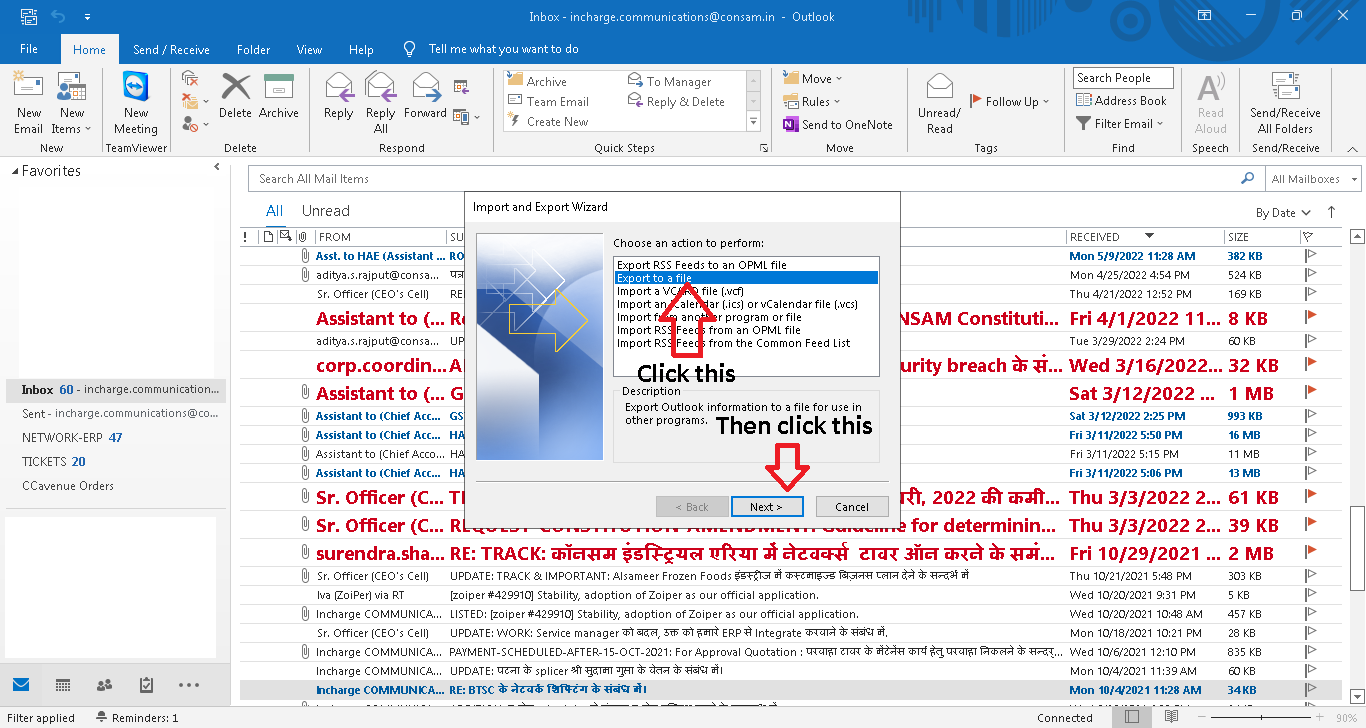The height and width of the screenshot is (728, 1366).
Task: Open the Address Book
Action: tap(1121, 100)
